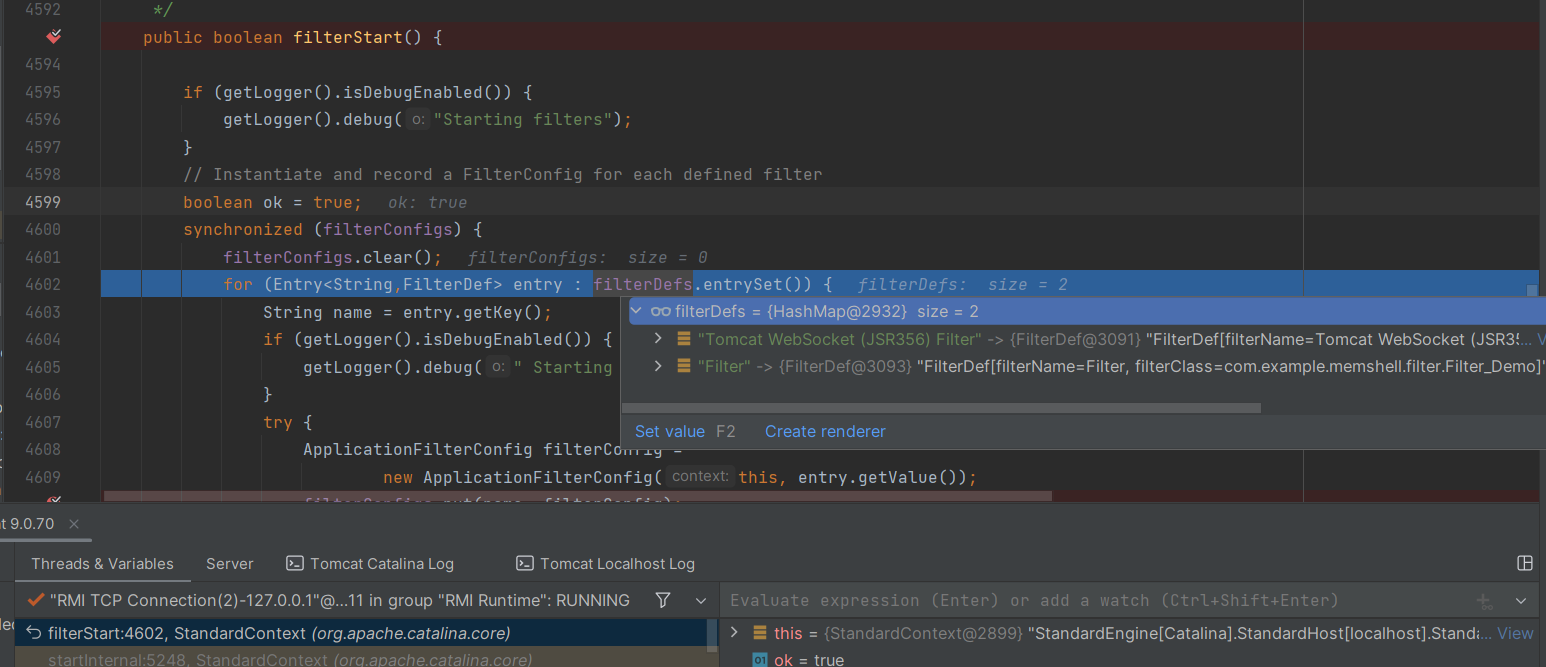Focus the Evaluate expression input field
Viewport: 1546px width, 667px height.
pos(1095,600)
